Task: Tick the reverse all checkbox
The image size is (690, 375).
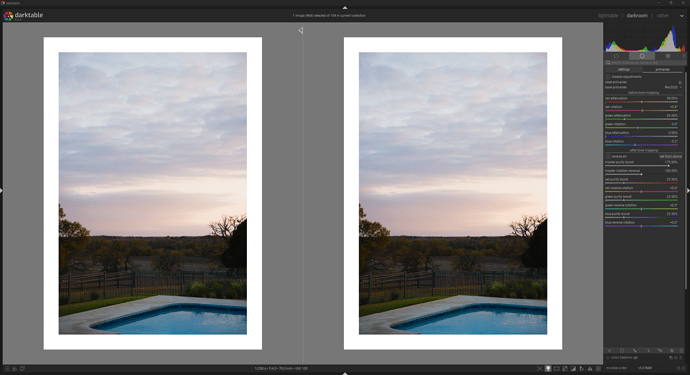Action: tap(608, 156)
